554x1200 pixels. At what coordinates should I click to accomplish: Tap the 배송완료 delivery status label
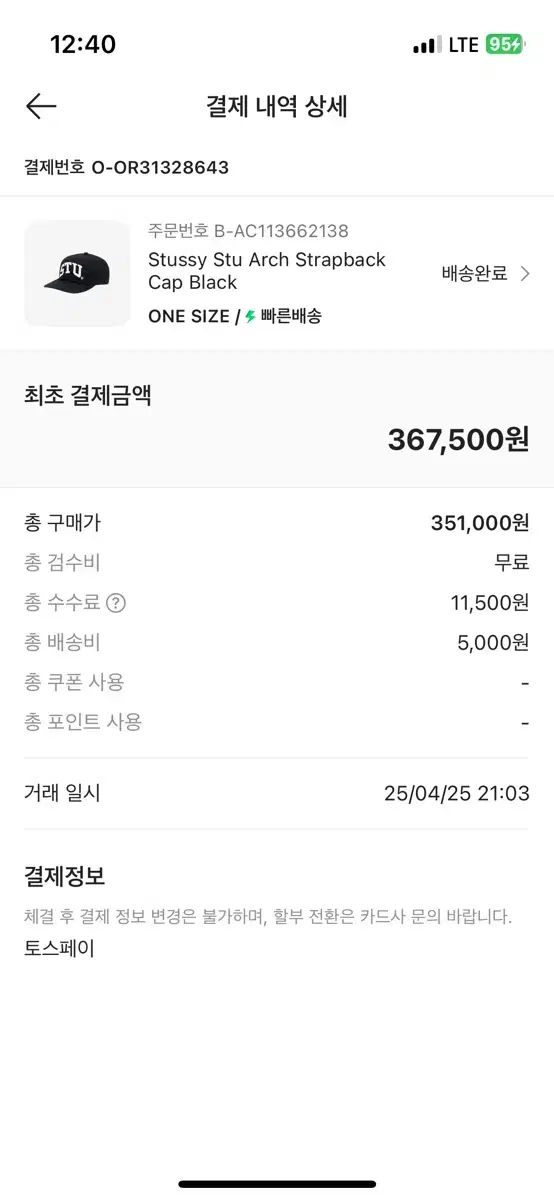point(475,273)
